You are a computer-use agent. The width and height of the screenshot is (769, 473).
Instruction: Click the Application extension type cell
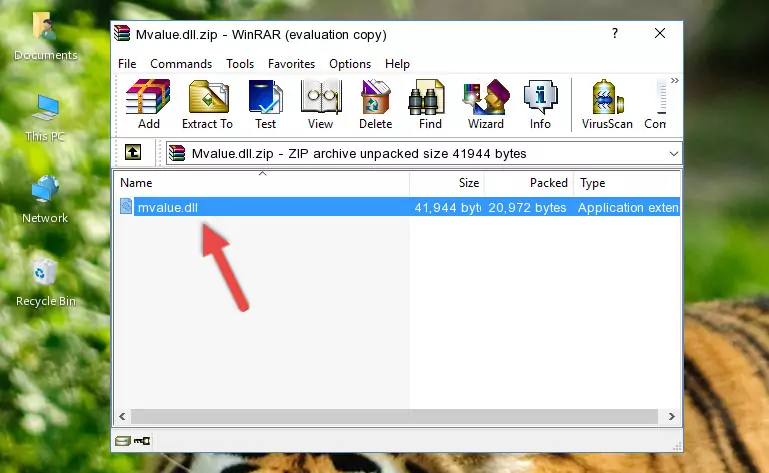tap(628, 208)
